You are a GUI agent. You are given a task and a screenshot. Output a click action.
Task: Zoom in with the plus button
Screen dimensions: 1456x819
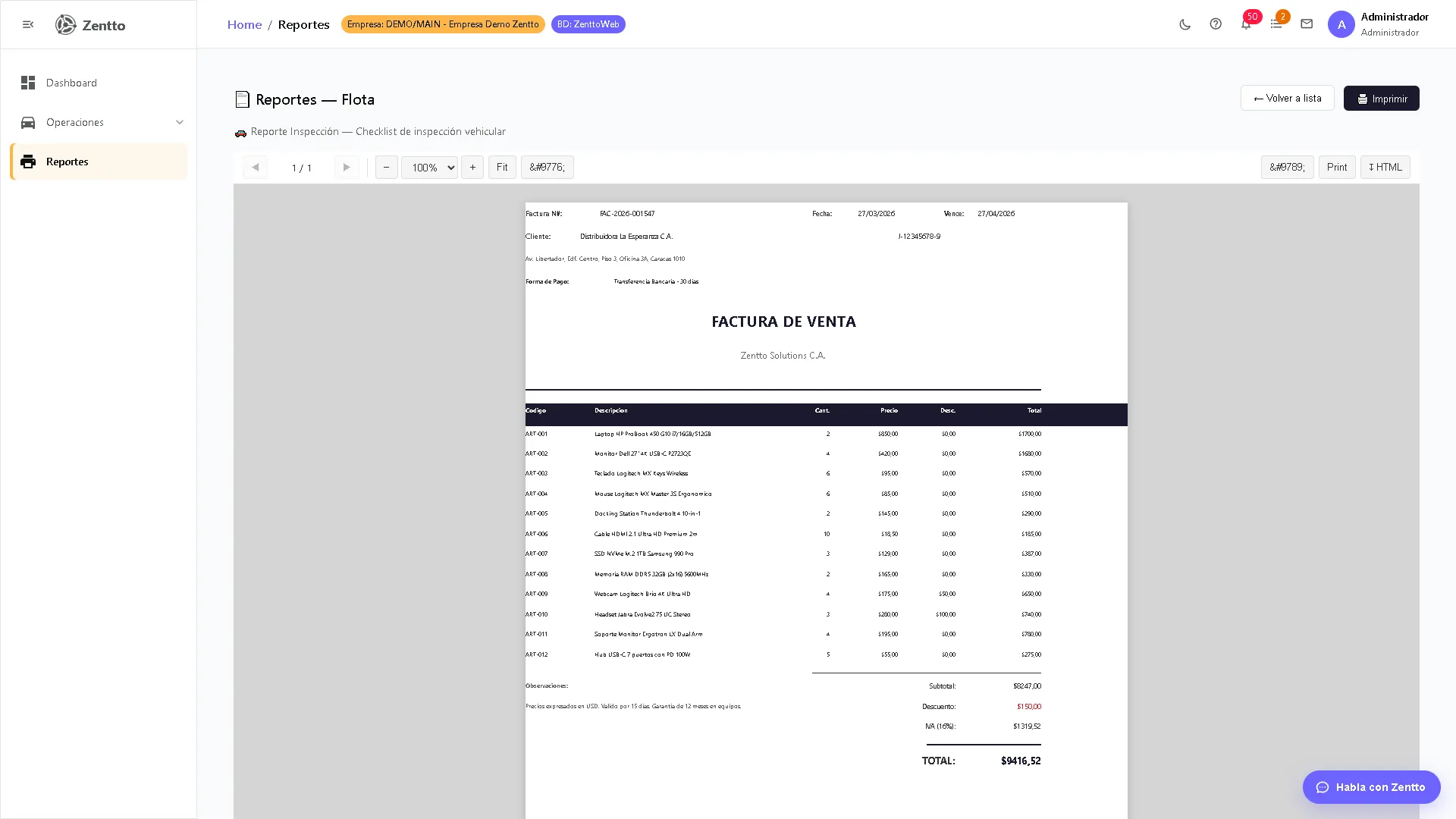(472, 168)
